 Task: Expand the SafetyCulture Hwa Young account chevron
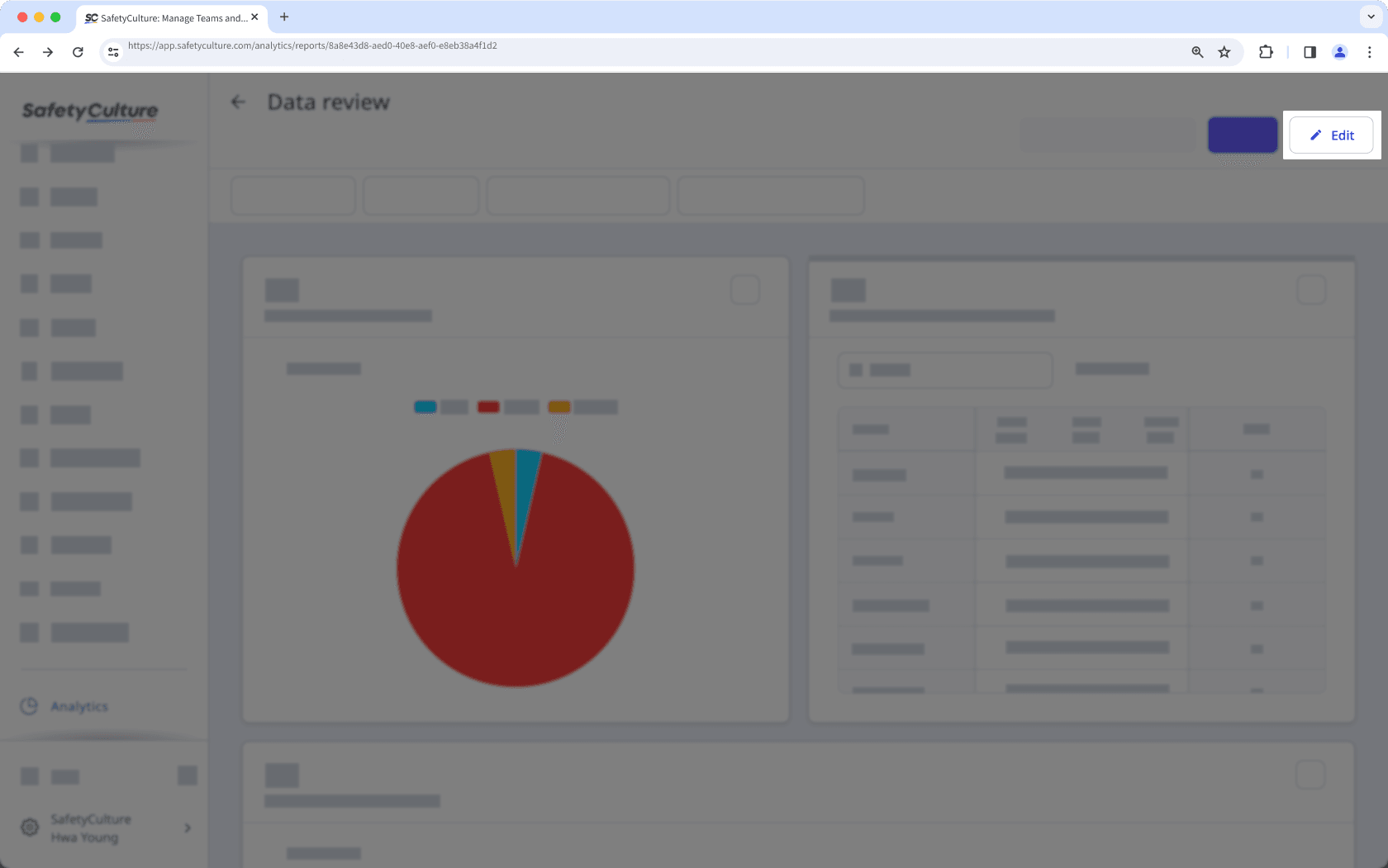click(x=188, y=828)
